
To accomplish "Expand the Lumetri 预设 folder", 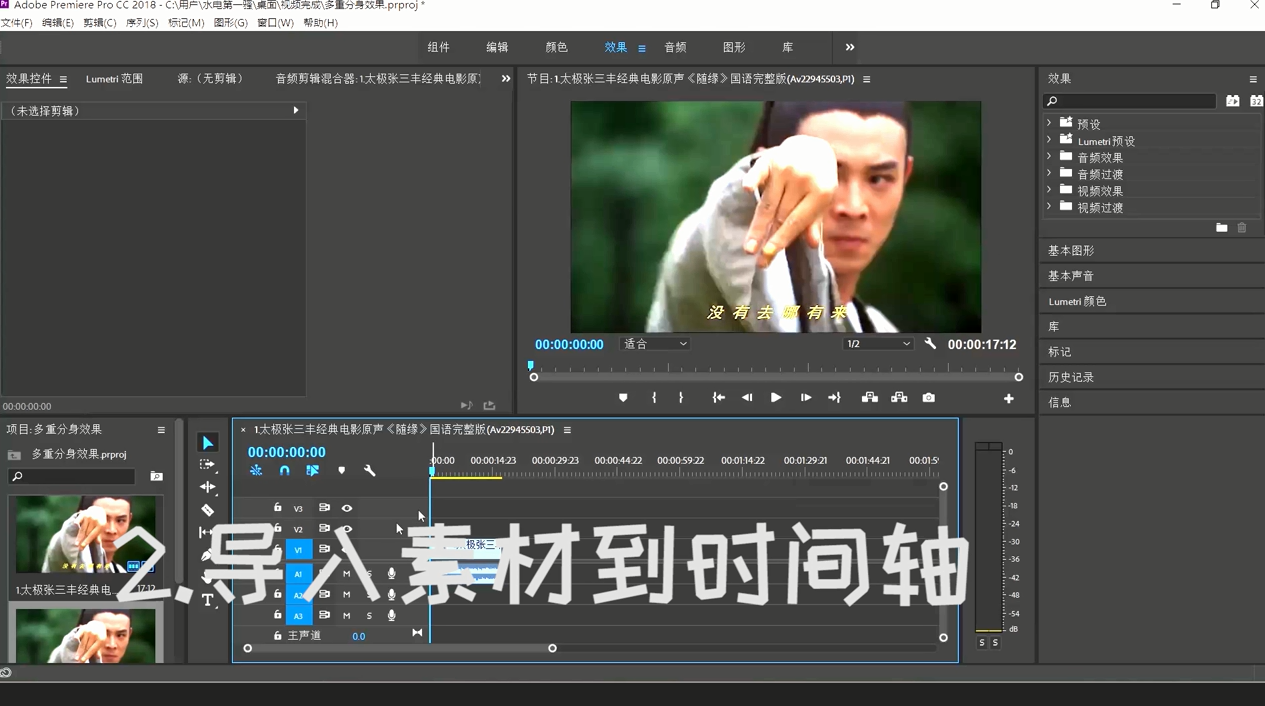I will (x=1049, y=141).
